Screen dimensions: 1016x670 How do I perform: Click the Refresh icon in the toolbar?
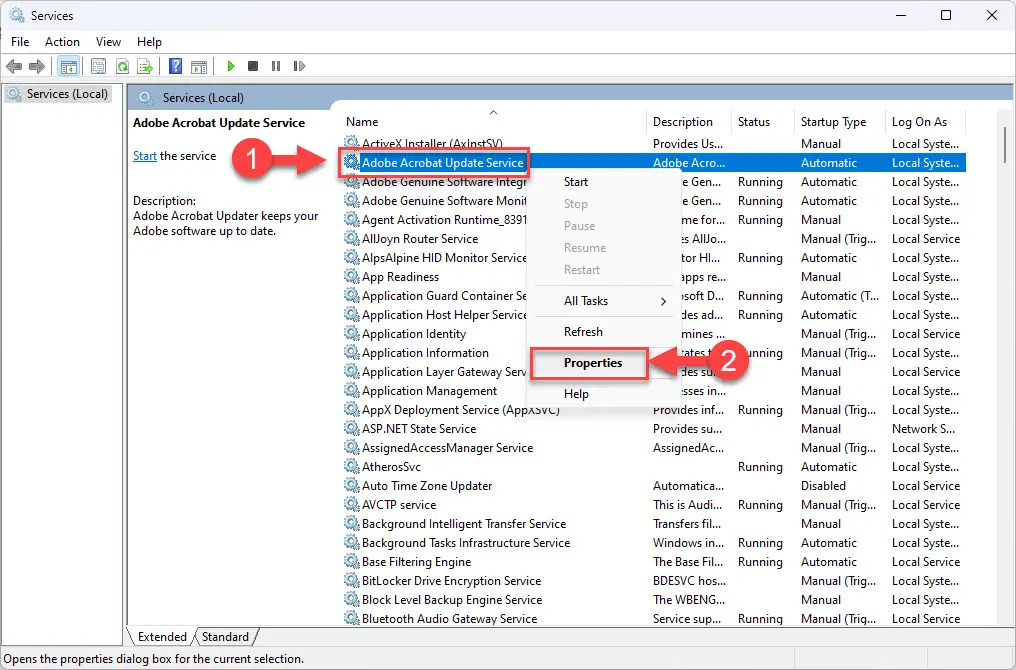coord(121,66)
